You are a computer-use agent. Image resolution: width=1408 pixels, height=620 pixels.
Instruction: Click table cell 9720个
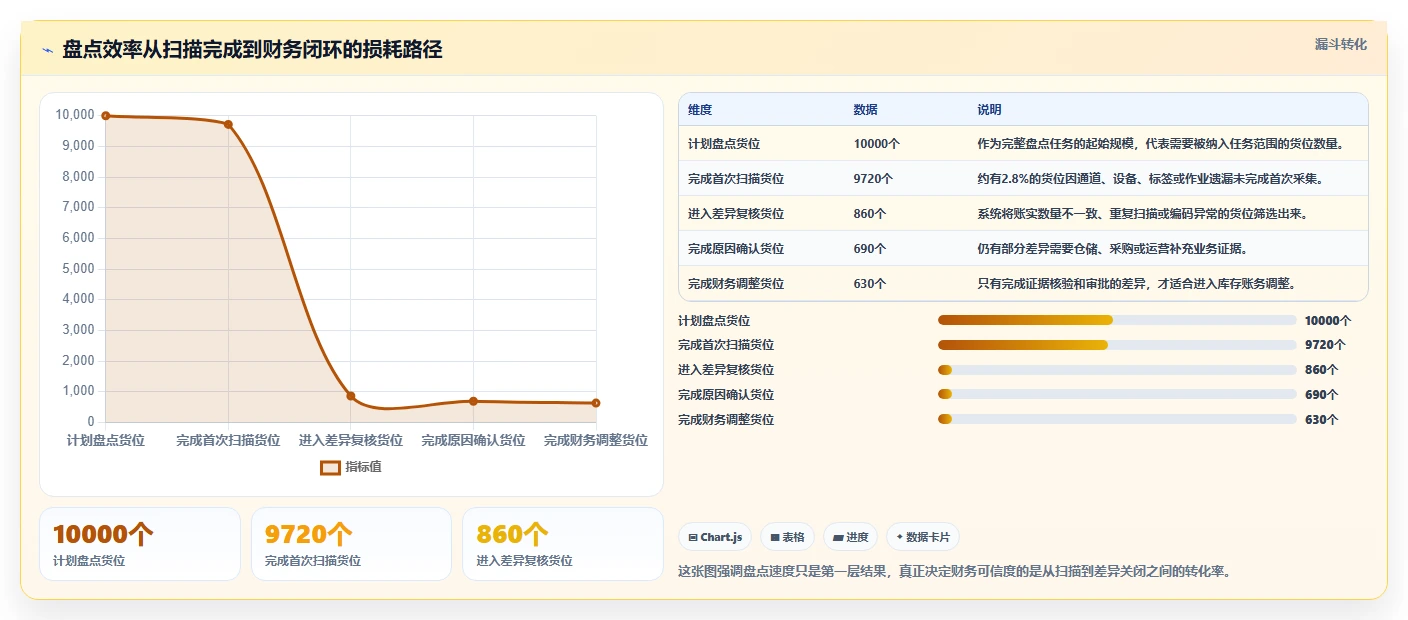873,179
